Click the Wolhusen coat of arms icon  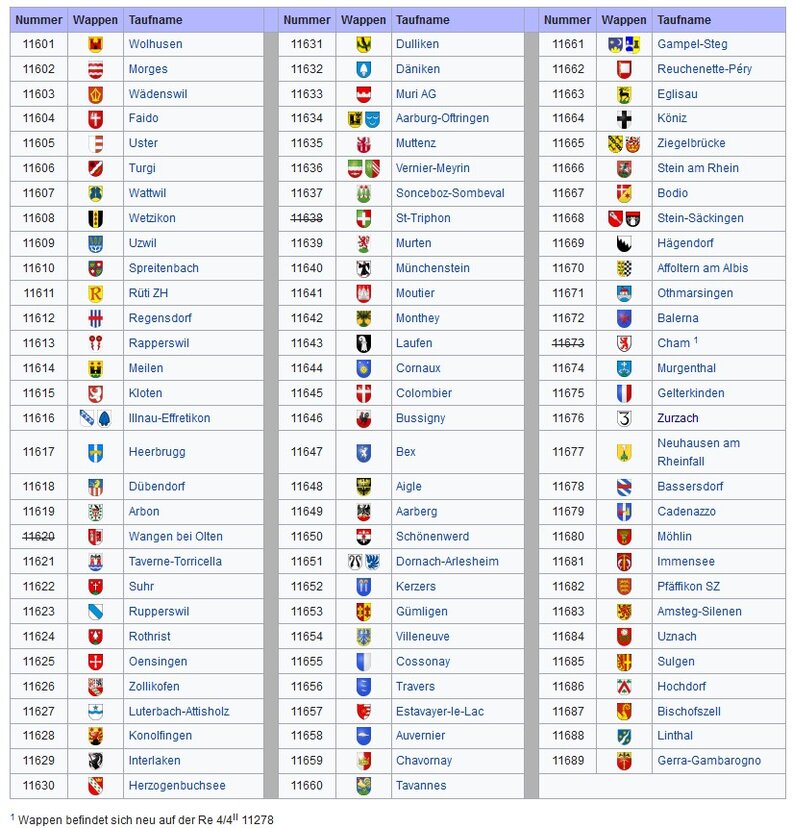tap(95, 44)
